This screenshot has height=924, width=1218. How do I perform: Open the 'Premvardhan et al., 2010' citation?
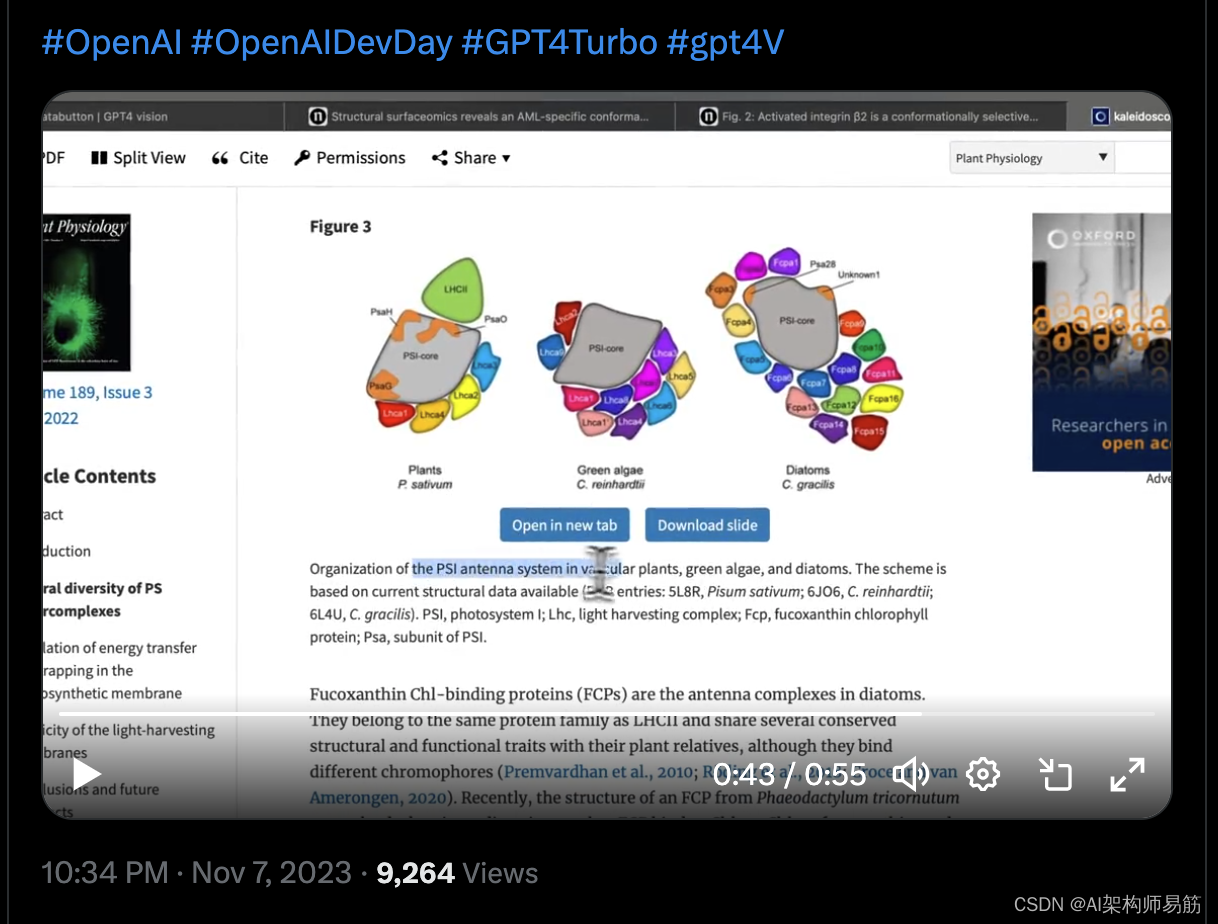coord(598,772)
